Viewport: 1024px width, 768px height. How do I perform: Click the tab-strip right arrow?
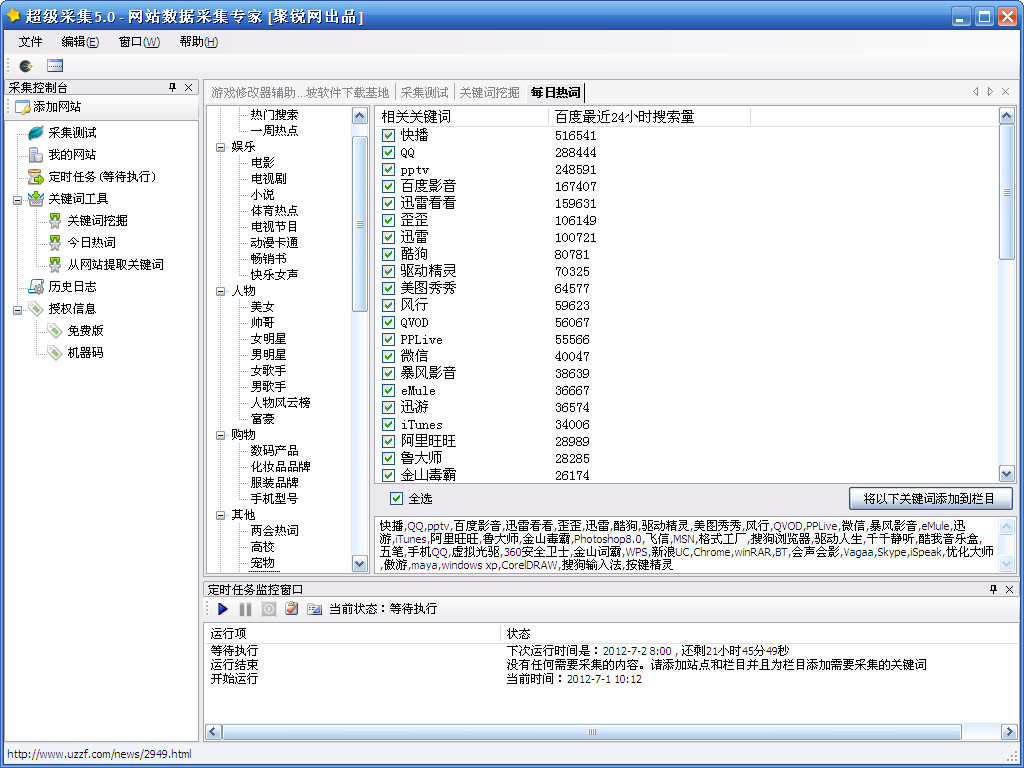(x=991, y=92)
